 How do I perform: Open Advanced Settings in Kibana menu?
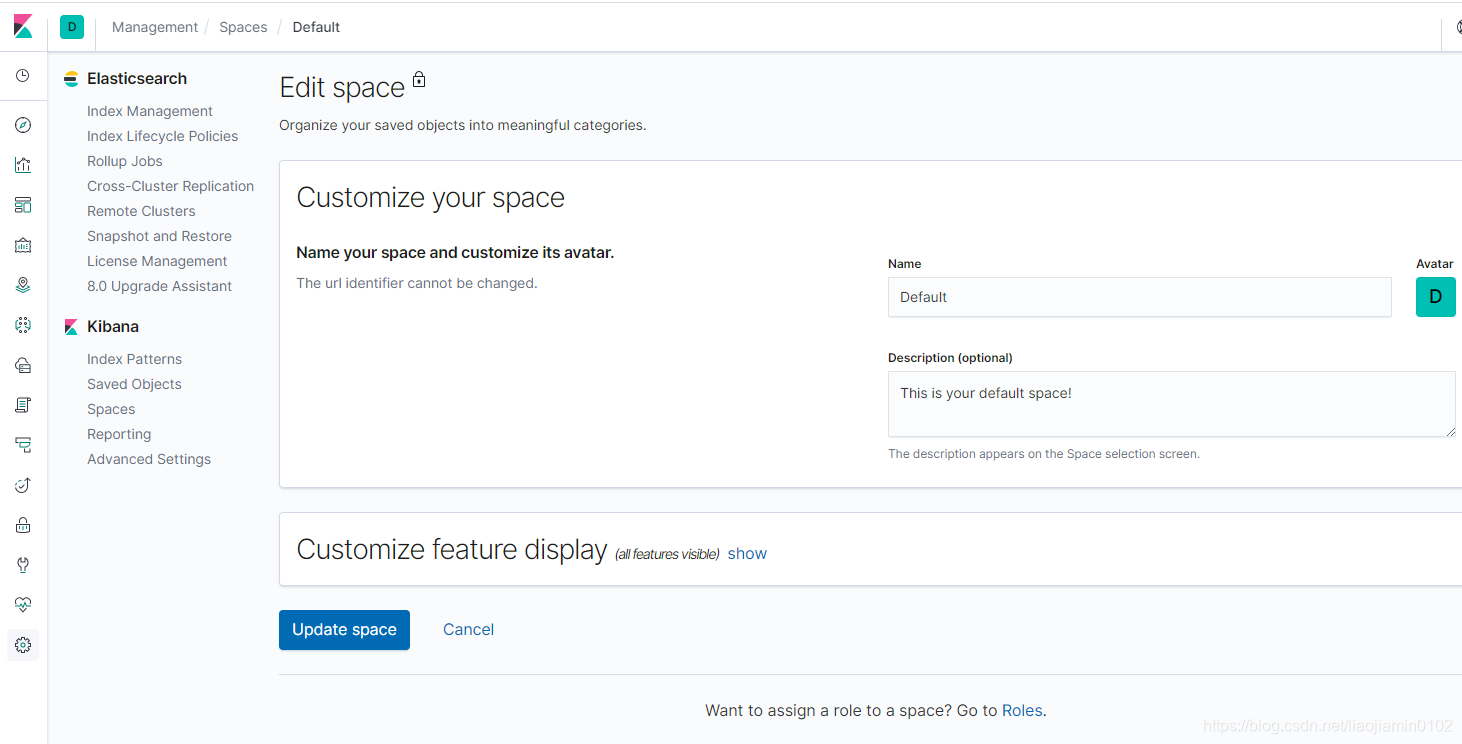[149, 459]
